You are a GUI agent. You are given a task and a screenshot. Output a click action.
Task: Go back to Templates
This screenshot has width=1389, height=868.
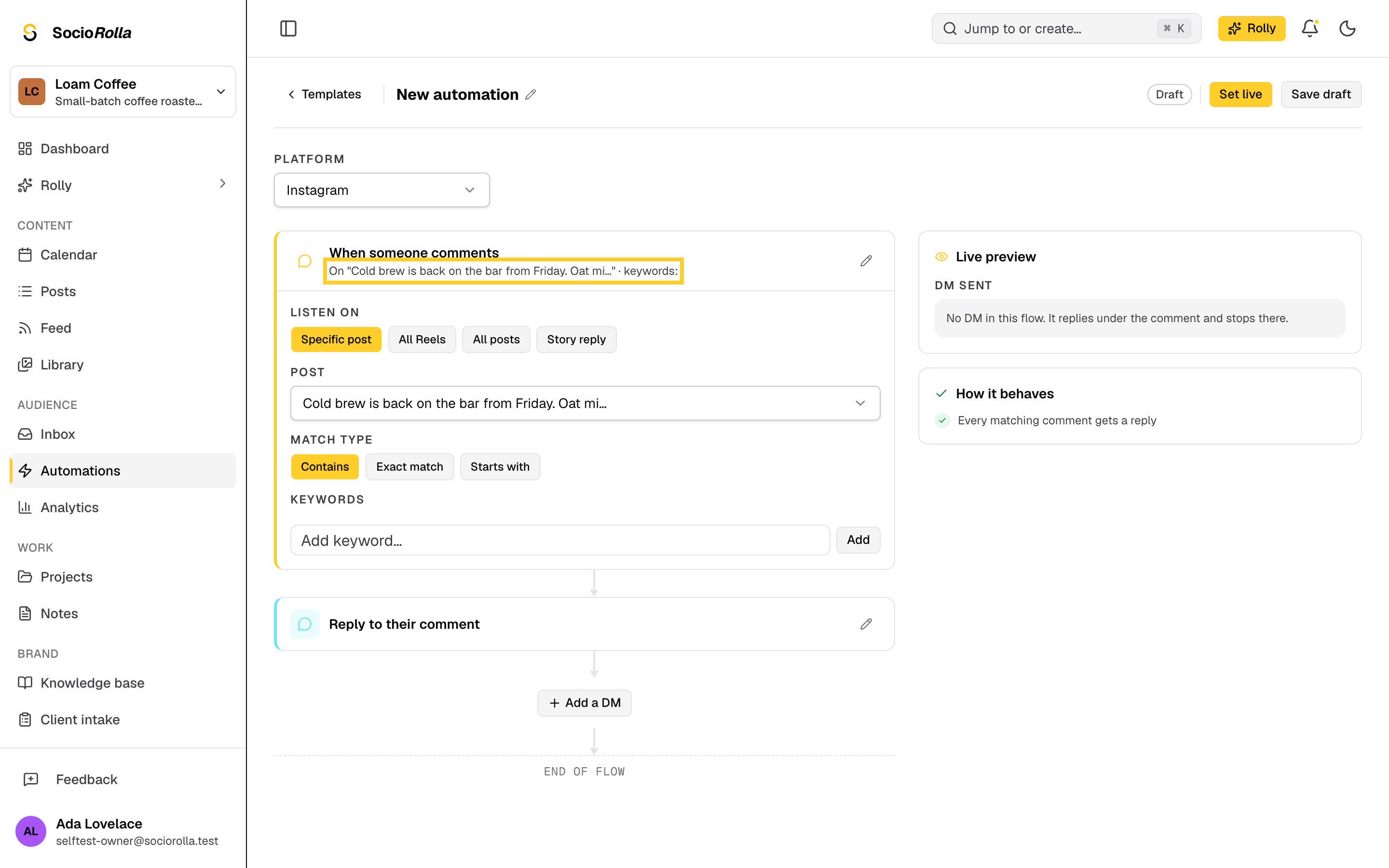(x=324, y=94)
